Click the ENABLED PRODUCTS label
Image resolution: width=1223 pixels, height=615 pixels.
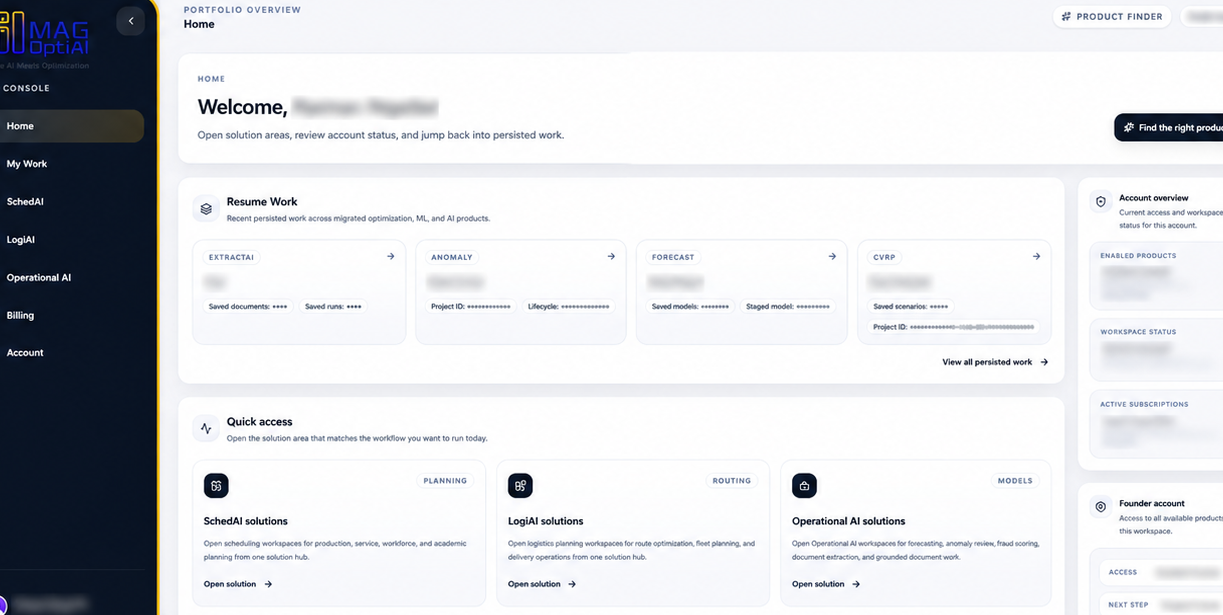click(x=1138, y=256)
